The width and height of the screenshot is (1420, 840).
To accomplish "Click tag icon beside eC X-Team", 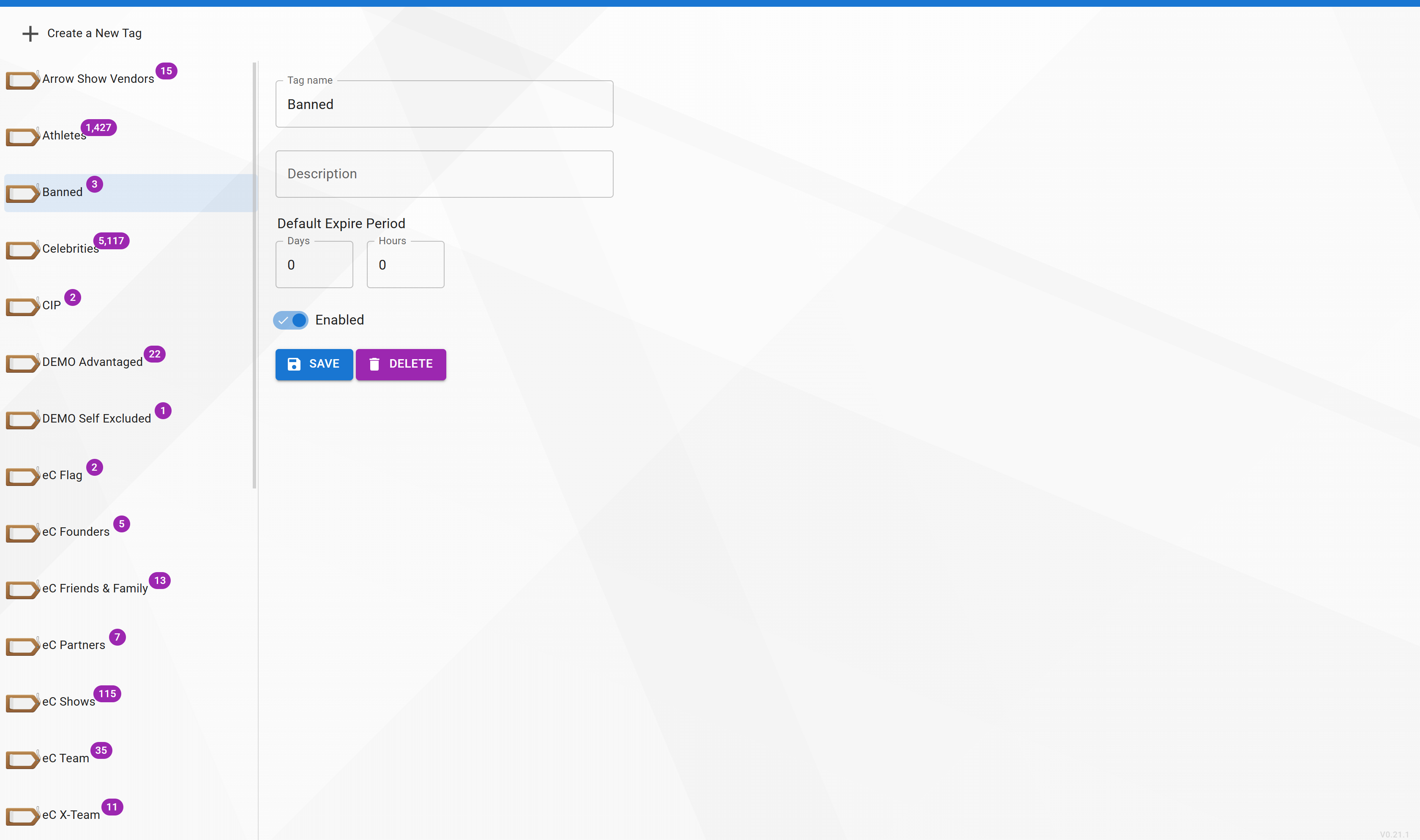I will click(23, 815).
